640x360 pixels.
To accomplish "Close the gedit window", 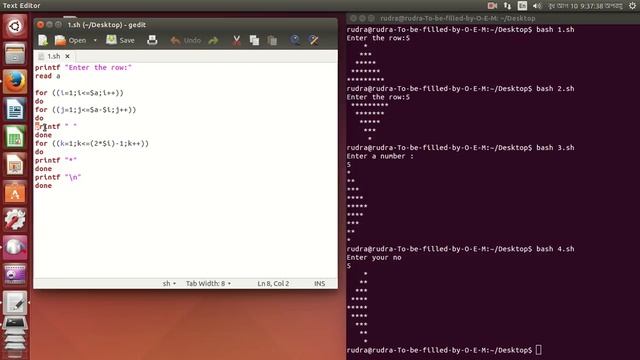I will [40, 24].
